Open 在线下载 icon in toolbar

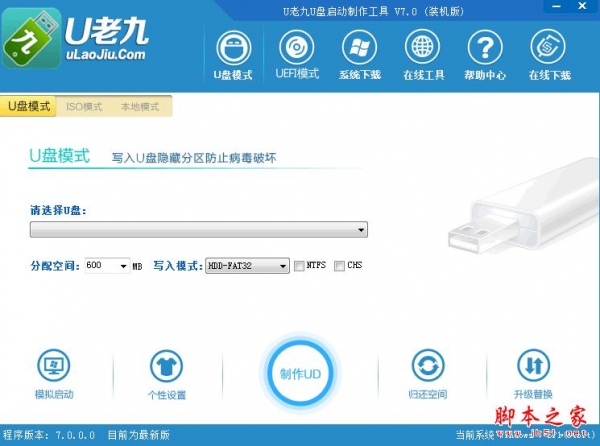point(548,47)
